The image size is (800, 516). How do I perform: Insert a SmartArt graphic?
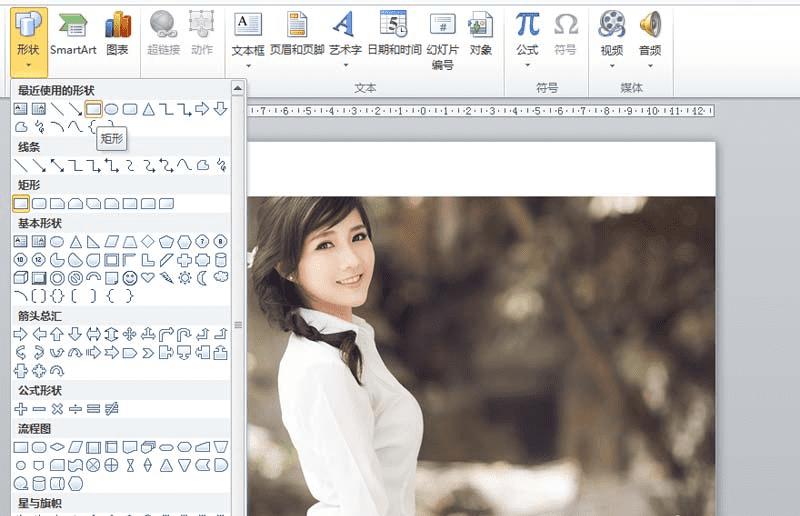coord(73,34)
